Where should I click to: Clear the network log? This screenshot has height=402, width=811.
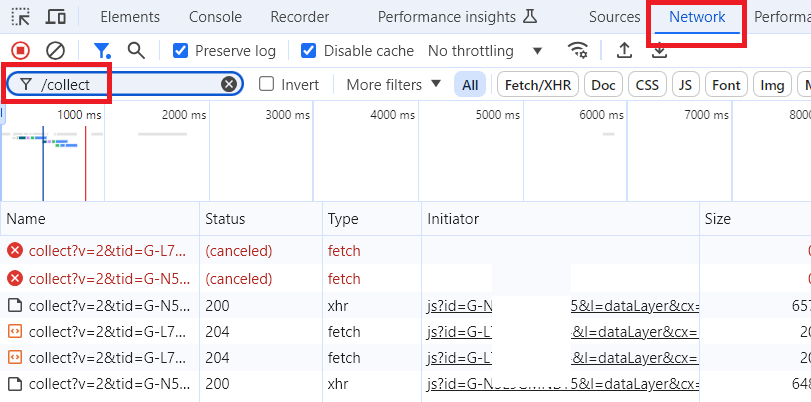click(x=56, y=50)
